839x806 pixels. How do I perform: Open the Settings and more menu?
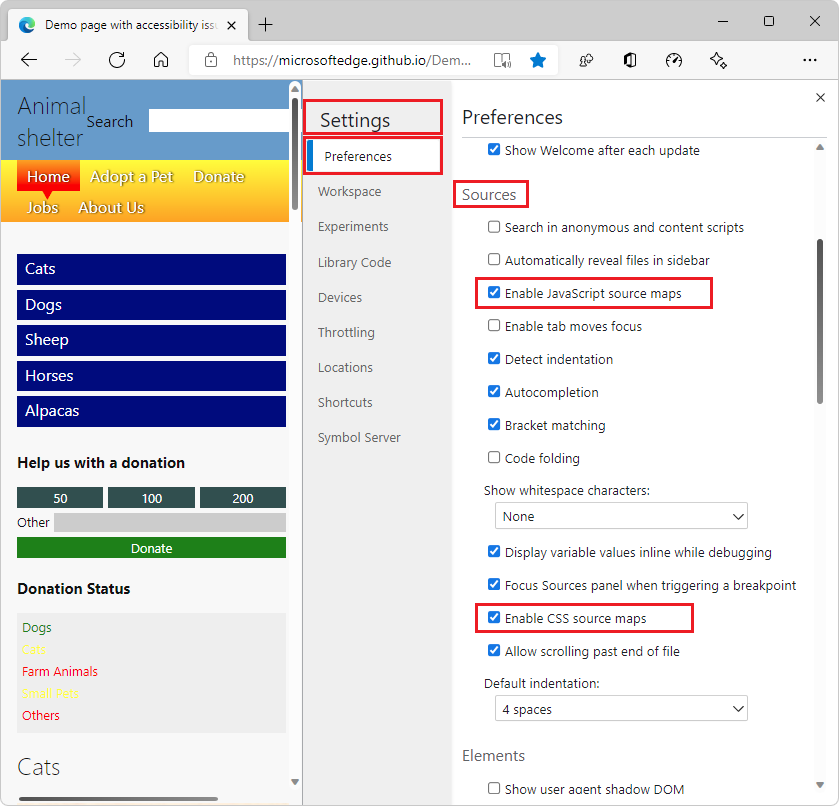pos(810,60)
